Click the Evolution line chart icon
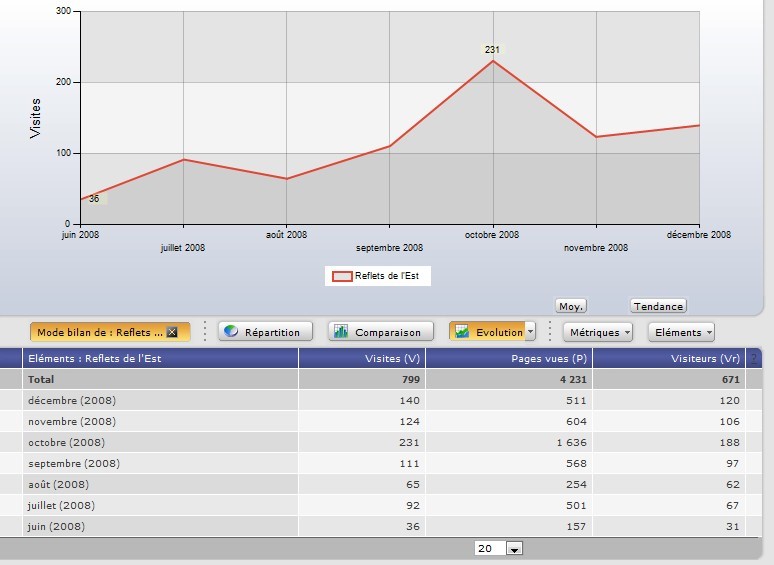 point(462,332)
